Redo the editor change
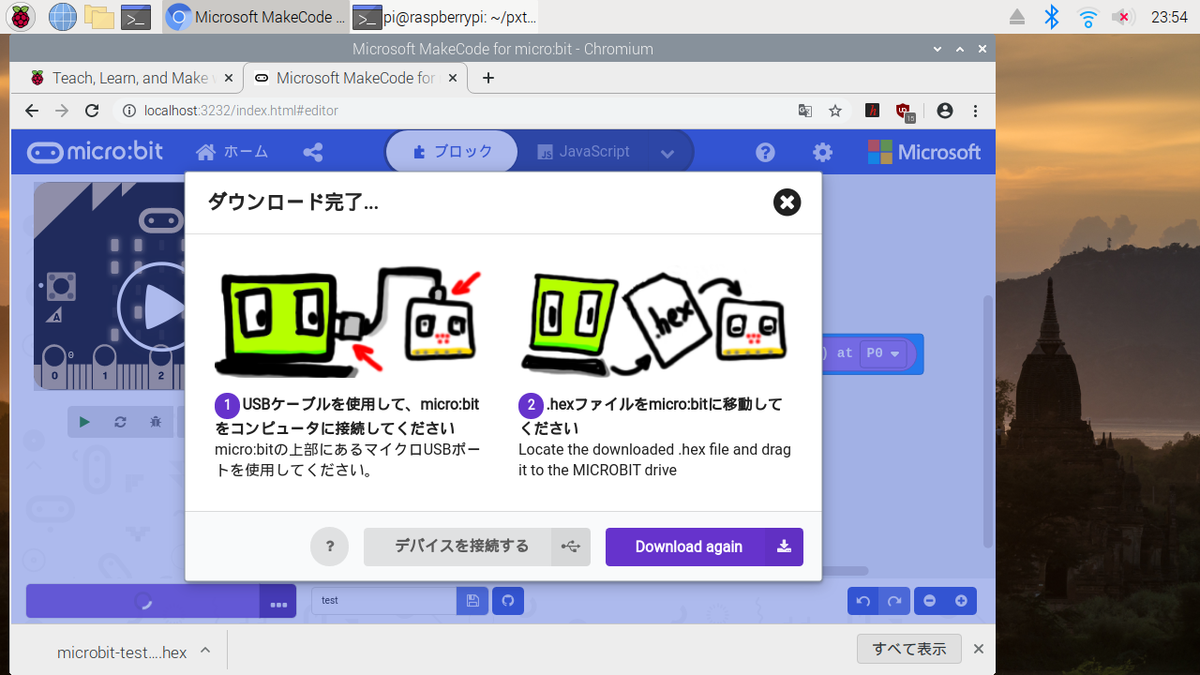The width and height of the screenshot is (1200, 675). coord(895,600)
